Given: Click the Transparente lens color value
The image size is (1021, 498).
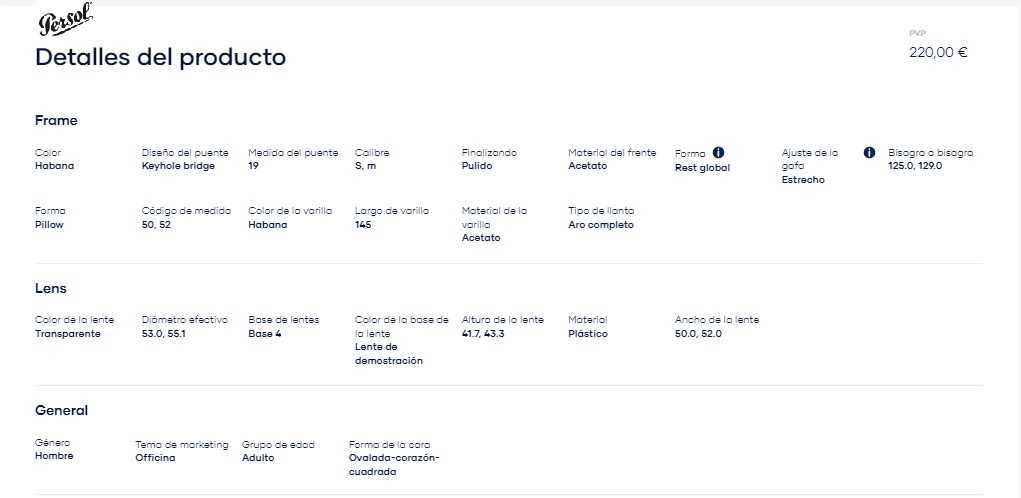Looking at the screenshot, I should point(68,334).
